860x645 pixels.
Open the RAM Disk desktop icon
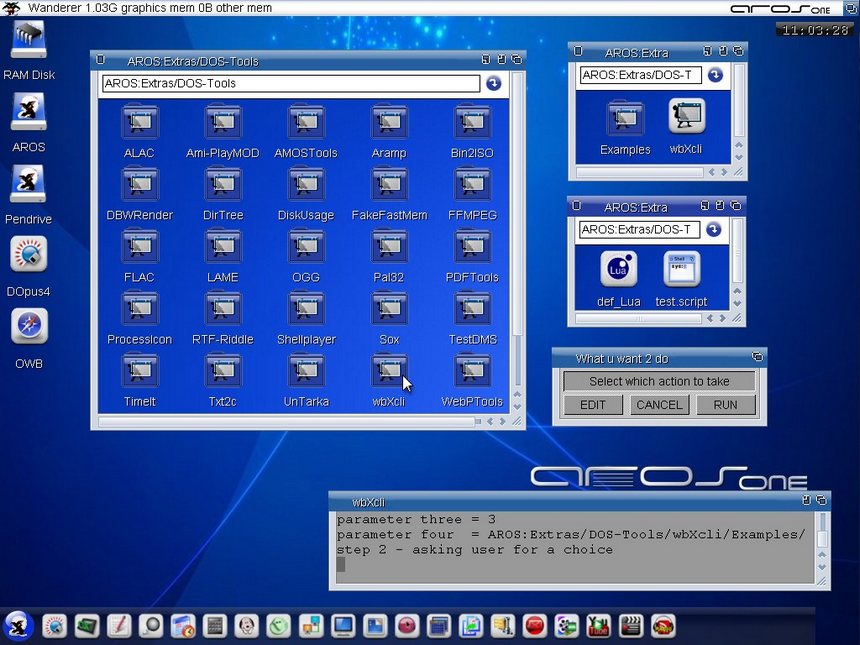tap(29, 41)
